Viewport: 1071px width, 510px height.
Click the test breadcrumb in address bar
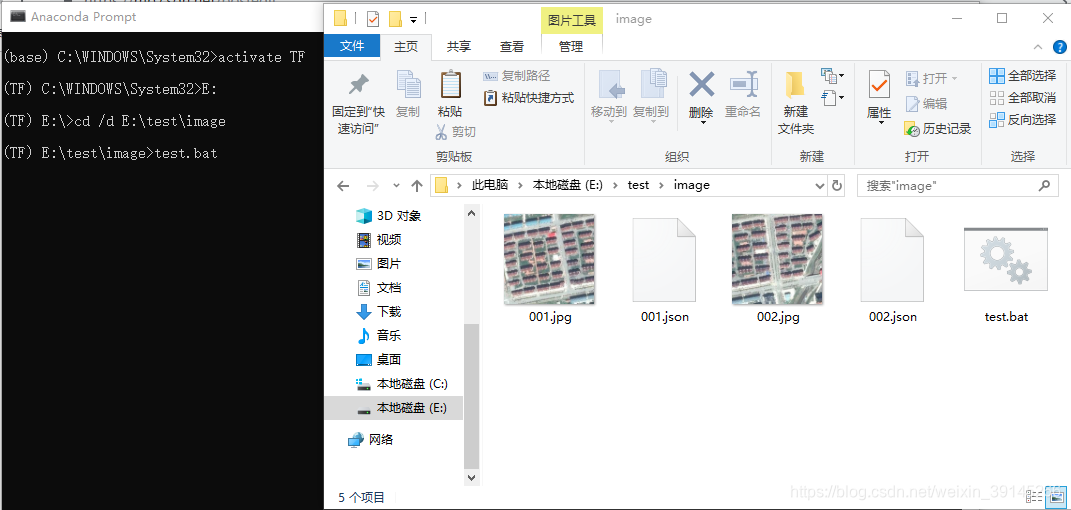(638, 185)
